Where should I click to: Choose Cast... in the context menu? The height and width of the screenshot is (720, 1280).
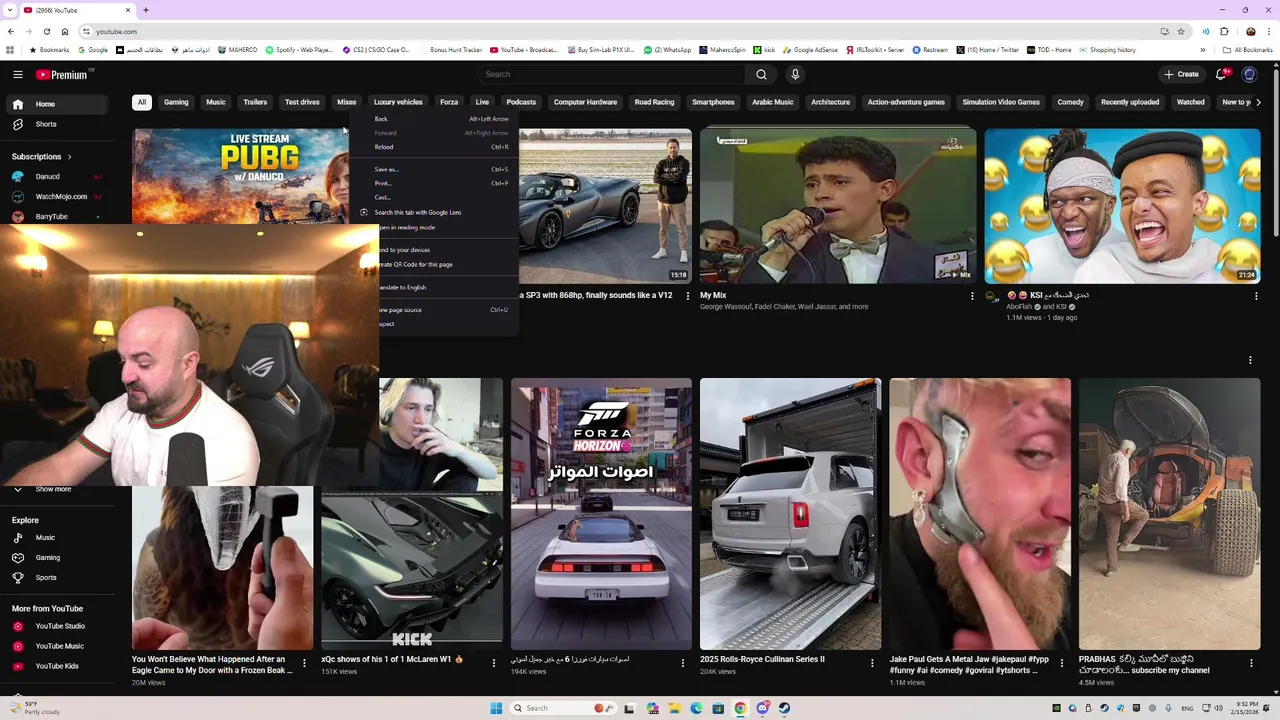point(434,198)
